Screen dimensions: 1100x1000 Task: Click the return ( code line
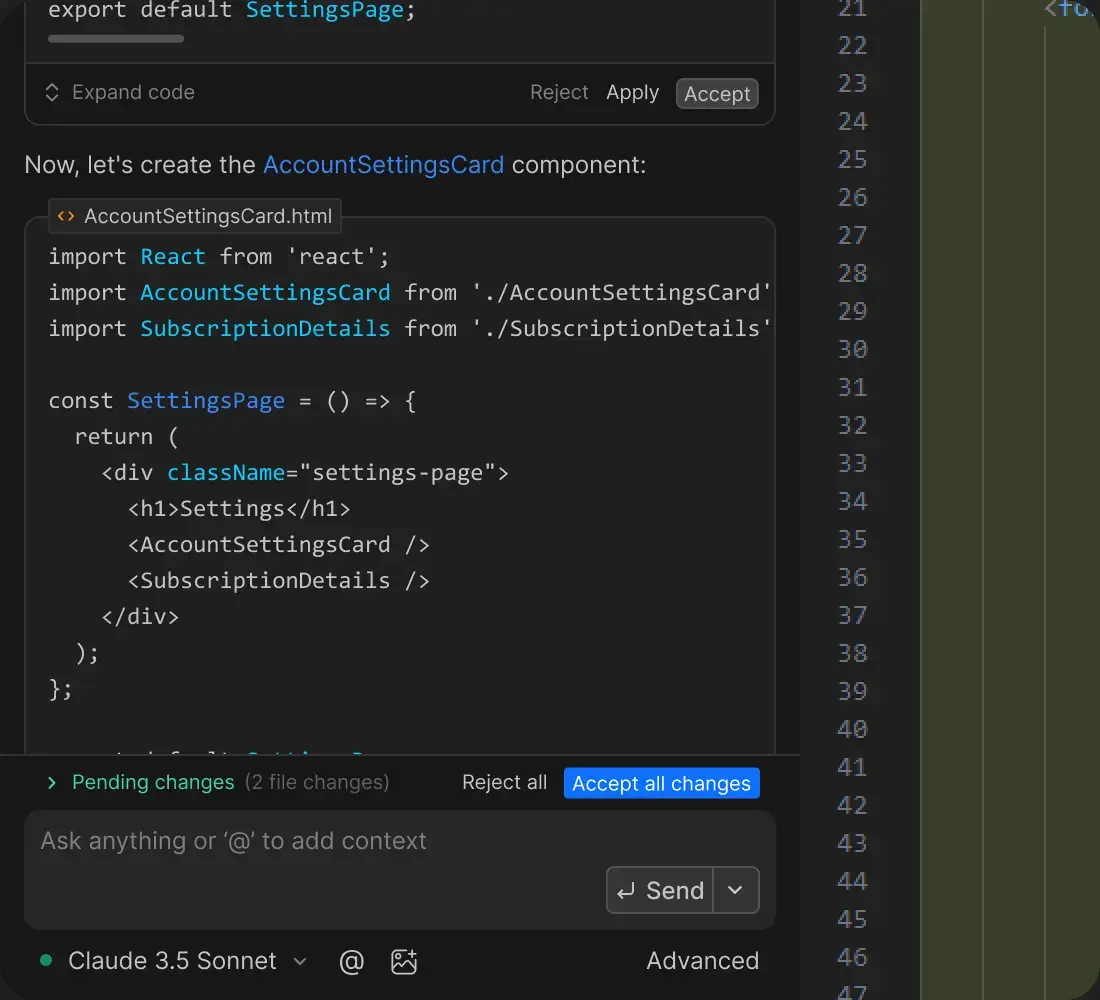coord(126,437)
